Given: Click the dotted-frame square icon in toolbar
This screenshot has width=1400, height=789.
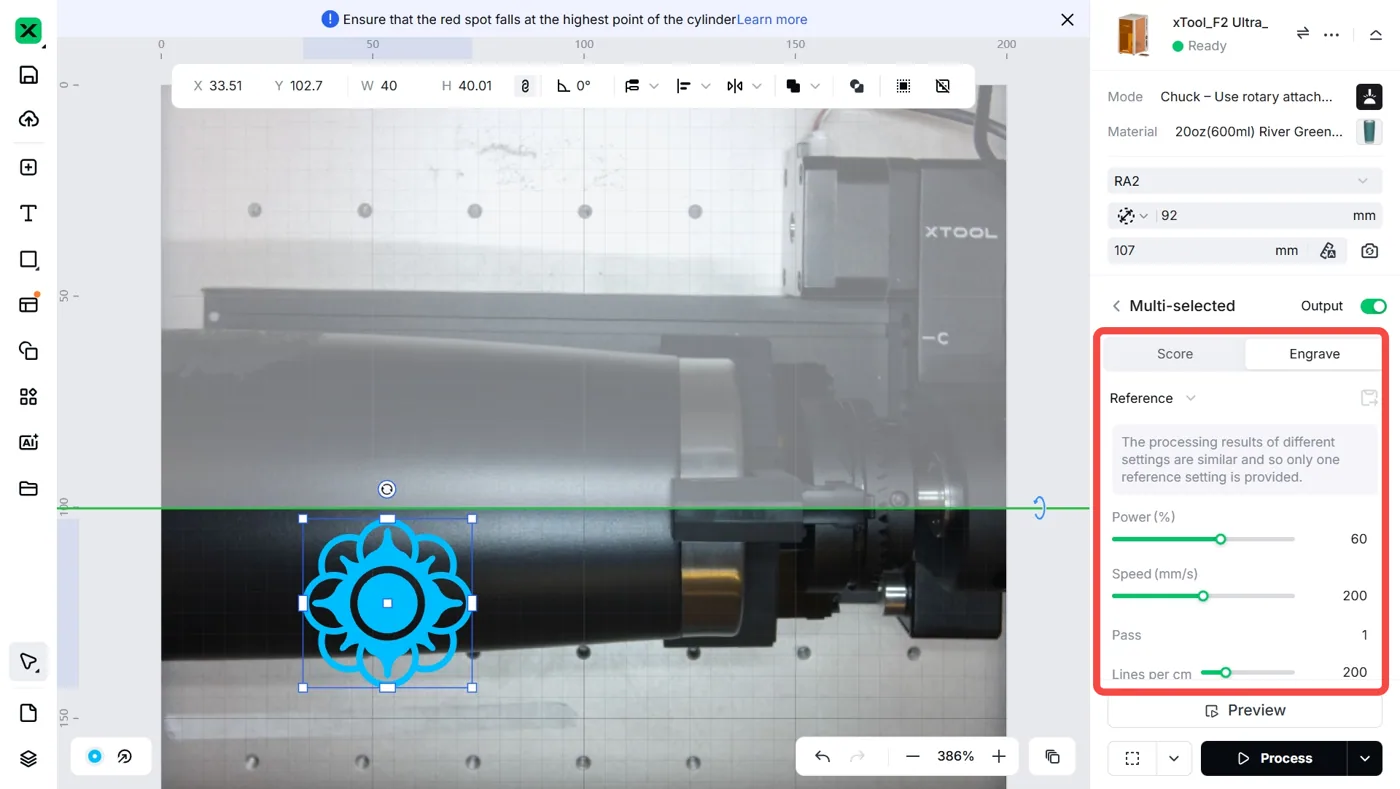Looking at the screenshot, I should [903, 86].
